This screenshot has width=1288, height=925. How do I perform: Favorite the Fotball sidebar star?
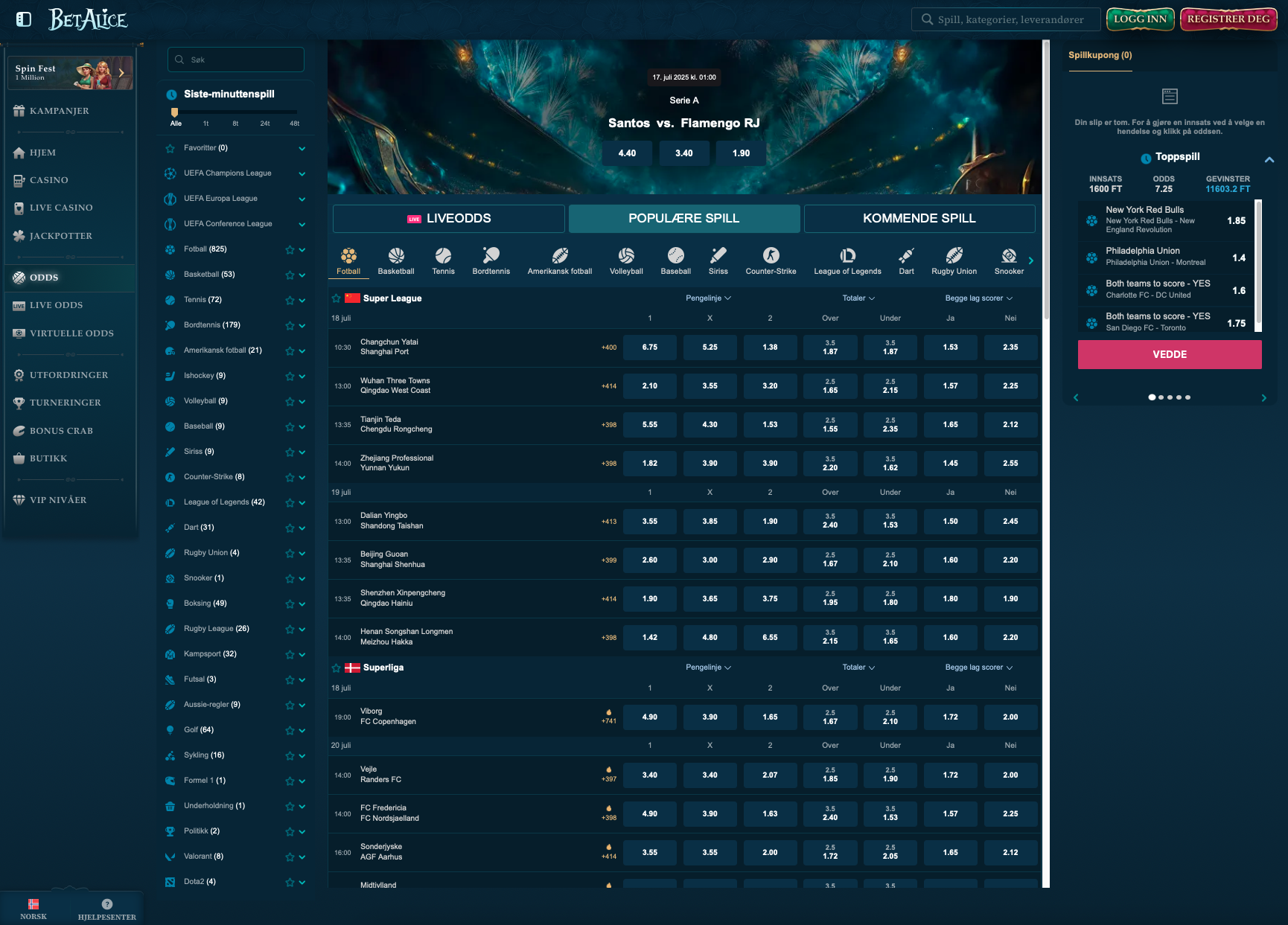[290, 250]
